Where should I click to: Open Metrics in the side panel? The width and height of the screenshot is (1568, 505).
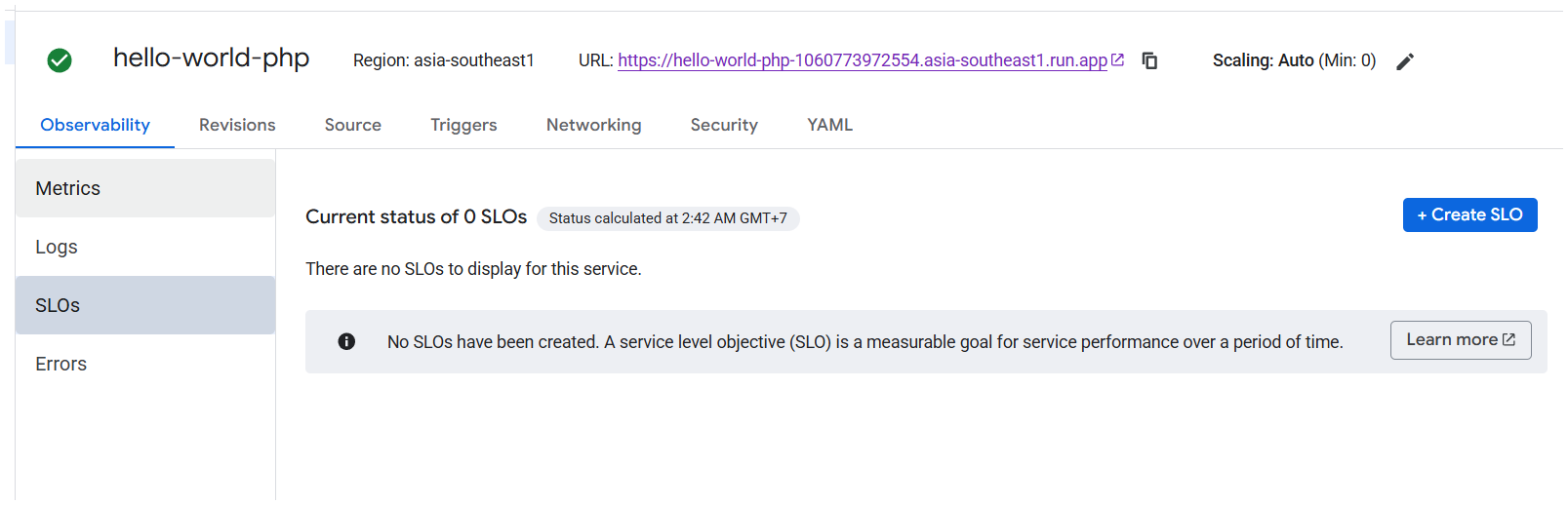[145, 188]
